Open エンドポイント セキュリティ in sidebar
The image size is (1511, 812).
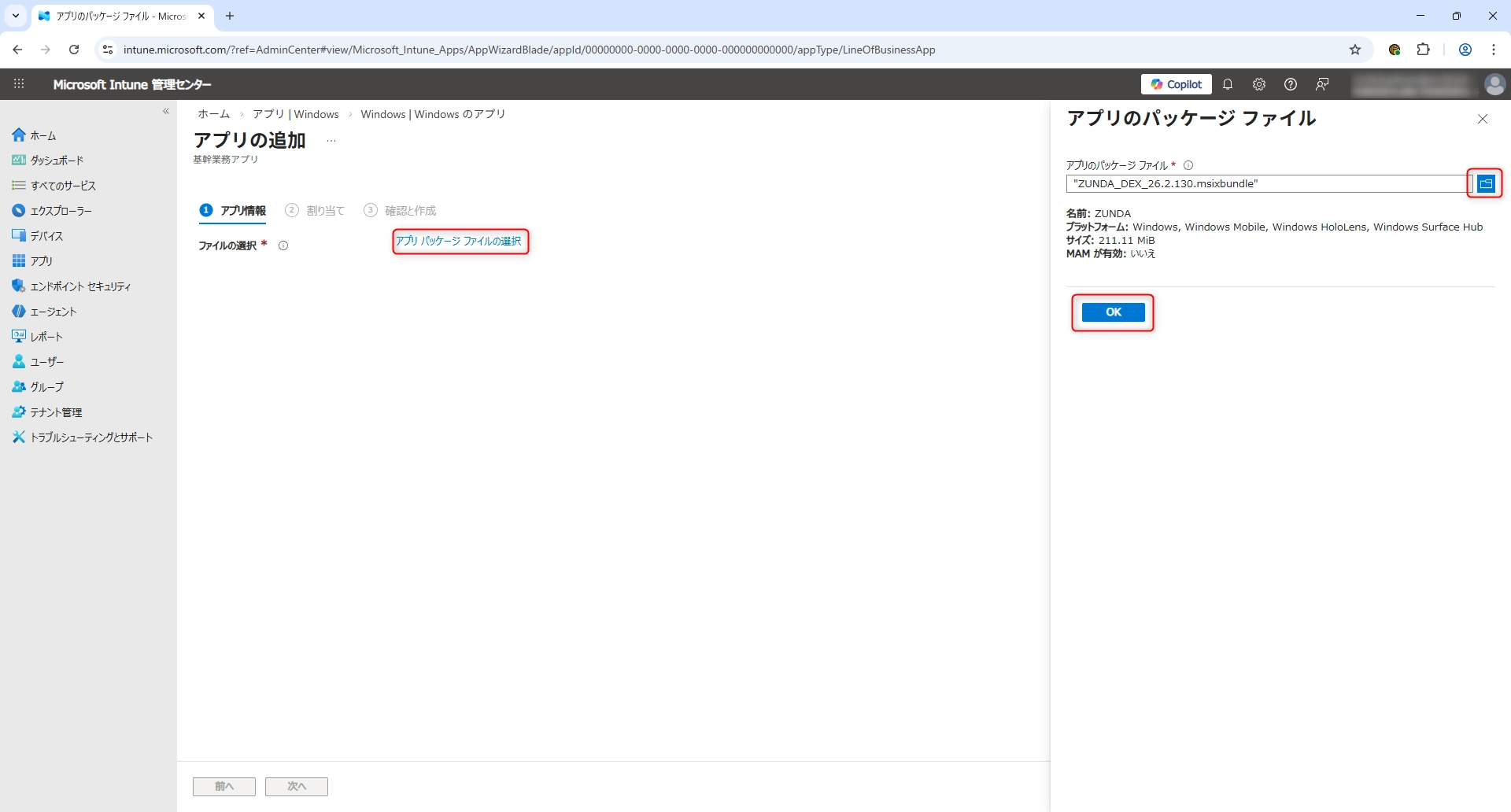tap(80, 286)
